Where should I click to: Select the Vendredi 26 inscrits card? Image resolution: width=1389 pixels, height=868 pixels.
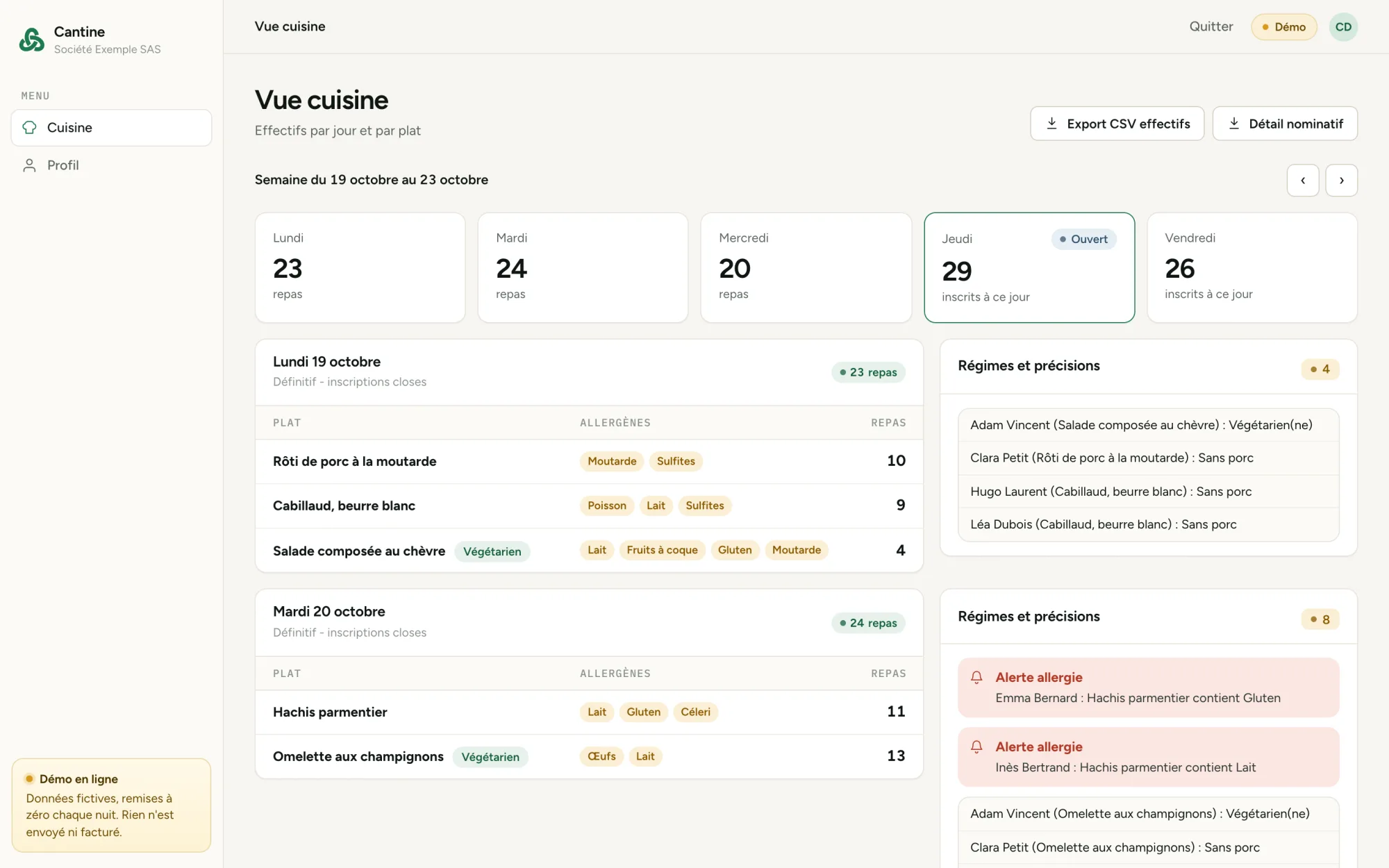point(1252,267)
